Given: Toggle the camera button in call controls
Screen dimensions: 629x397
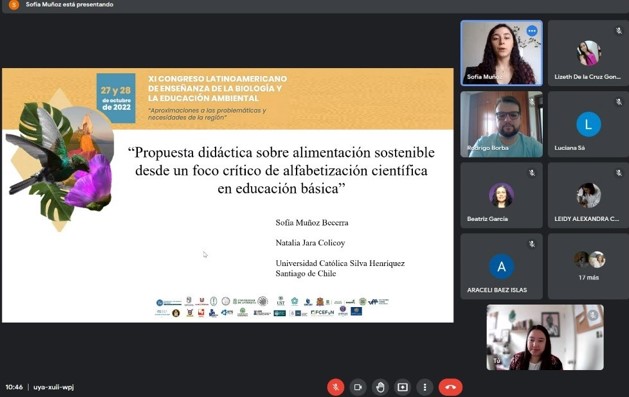Looking at the screenshot, I should point(358,387).
